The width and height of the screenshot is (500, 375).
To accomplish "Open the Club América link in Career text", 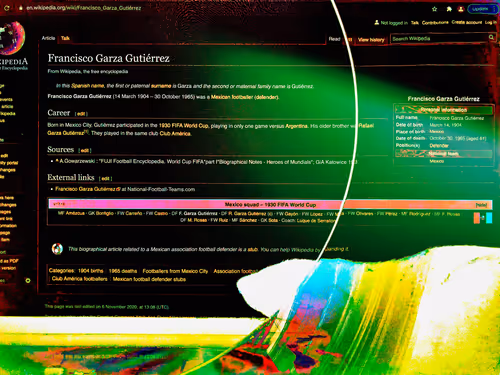I will 175,134.
